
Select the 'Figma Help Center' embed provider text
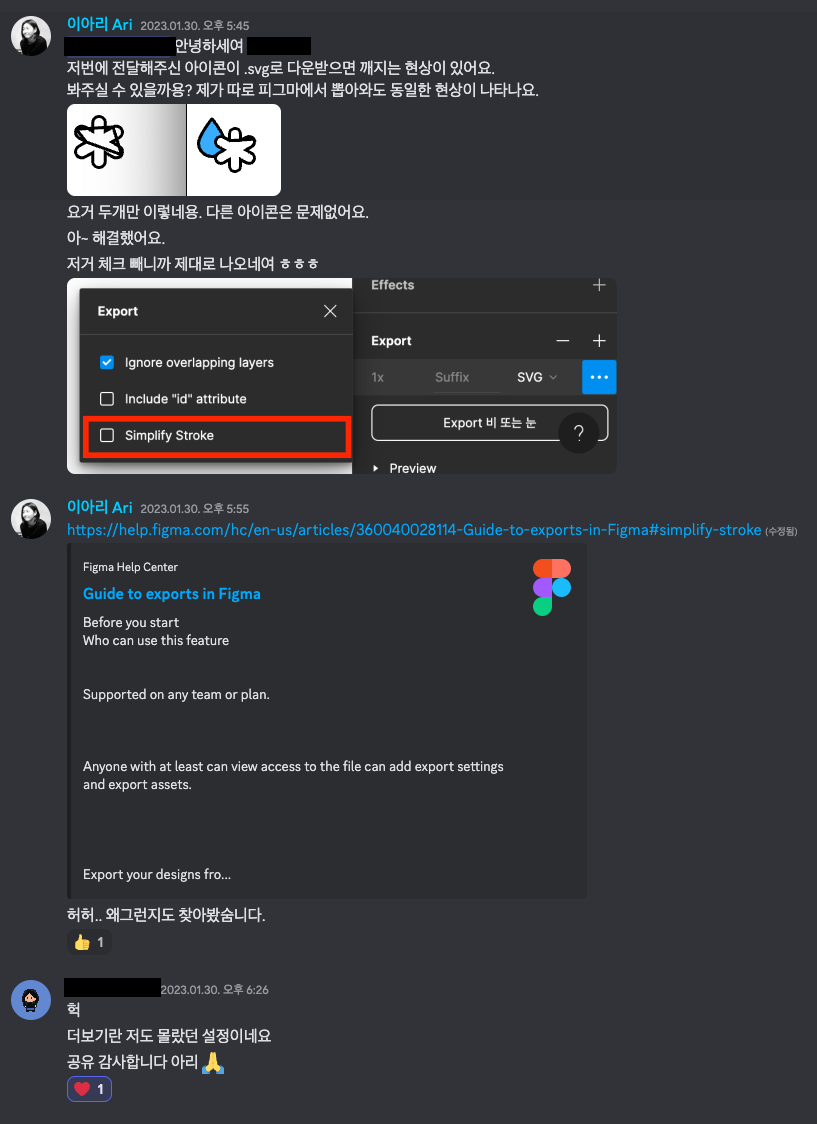(130, 567)
